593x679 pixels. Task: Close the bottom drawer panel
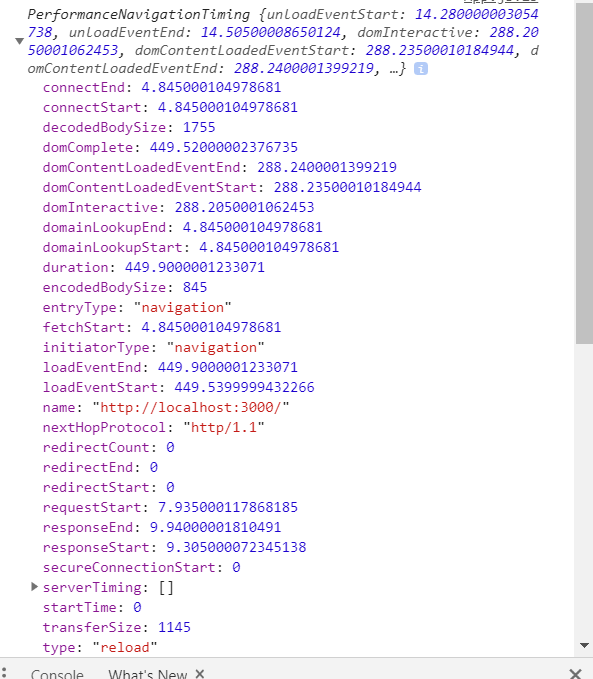[575, 674]
